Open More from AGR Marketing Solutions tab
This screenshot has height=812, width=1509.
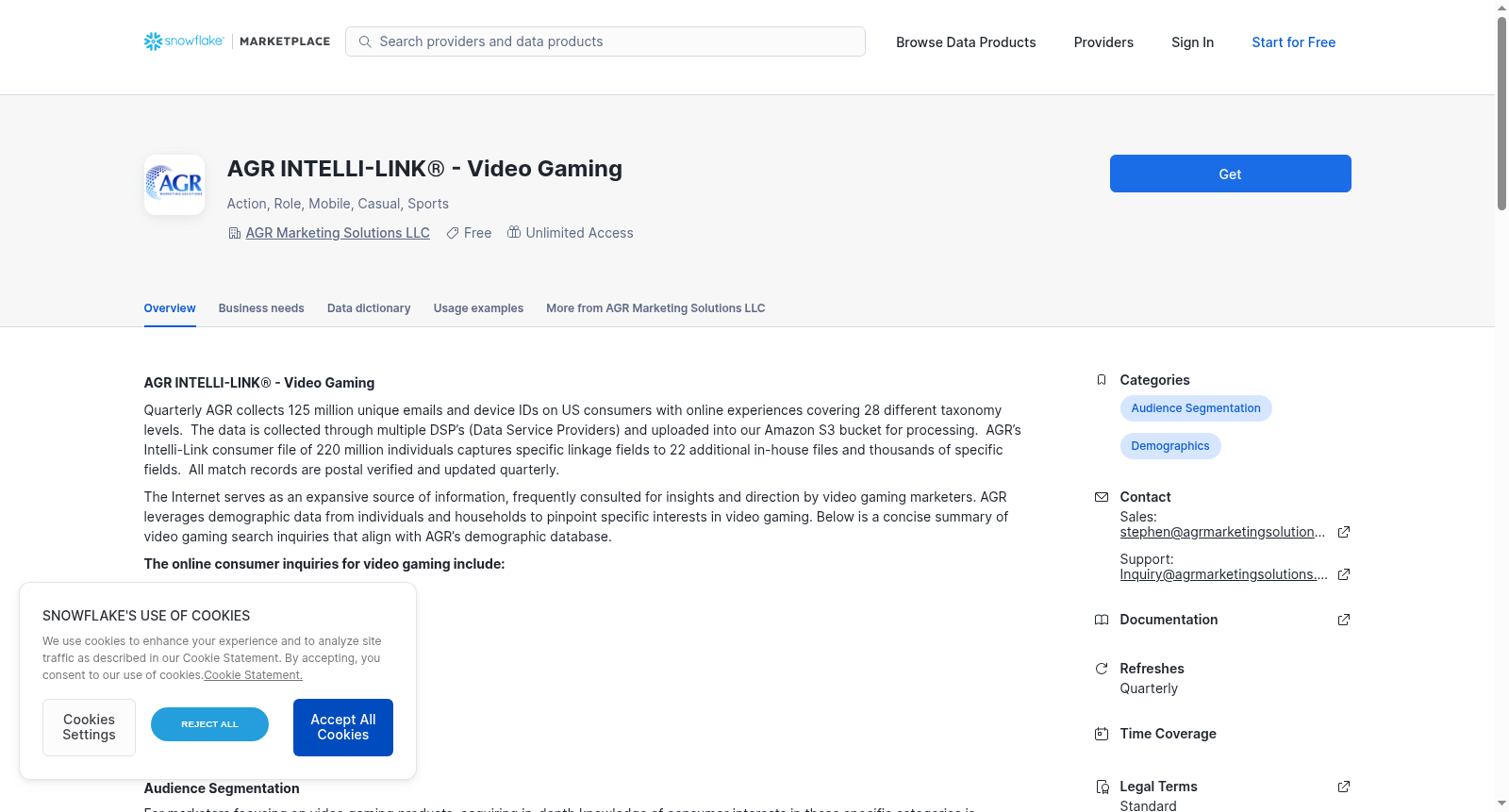tap(655, 308)
